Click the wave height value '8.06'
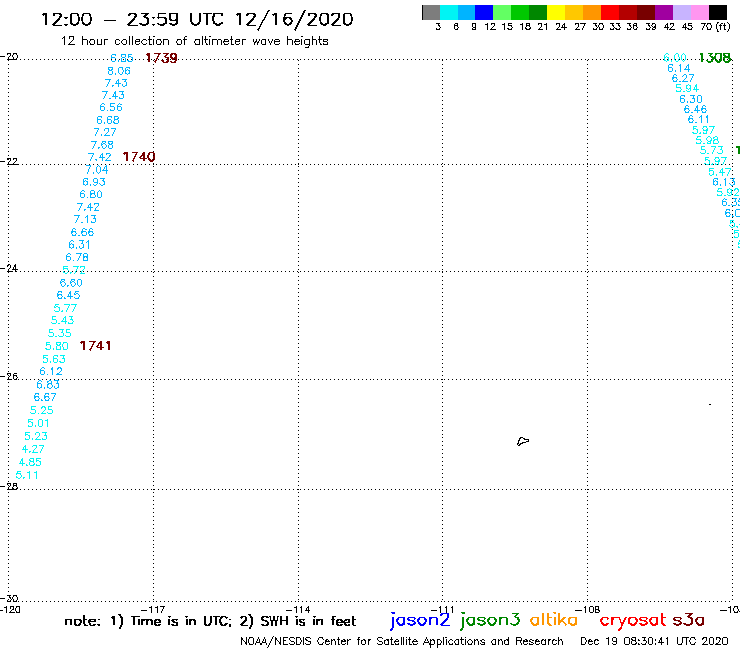 tap(118, 71)
